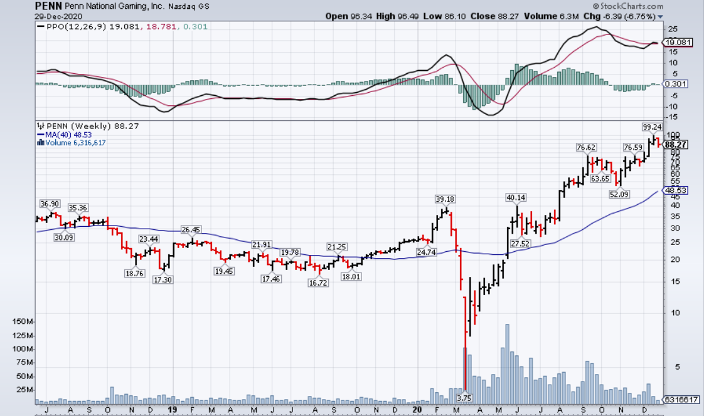The width and height of the screenshot is (704, 416).
Task: Click the 99.24 high price label
Action: (652, 127)
